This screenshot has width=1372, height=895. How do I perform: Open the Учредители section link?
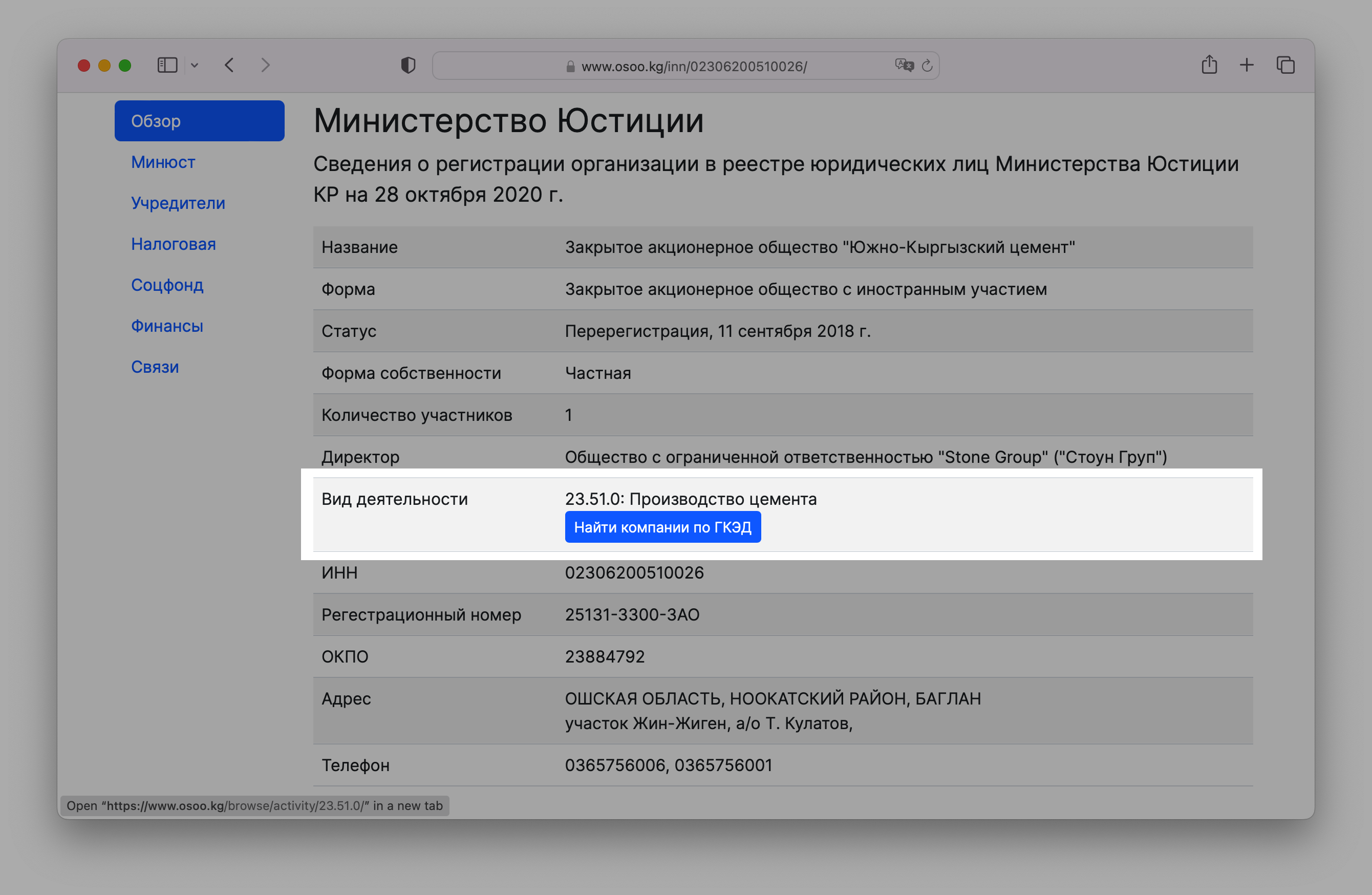click(x=178, y=203)
